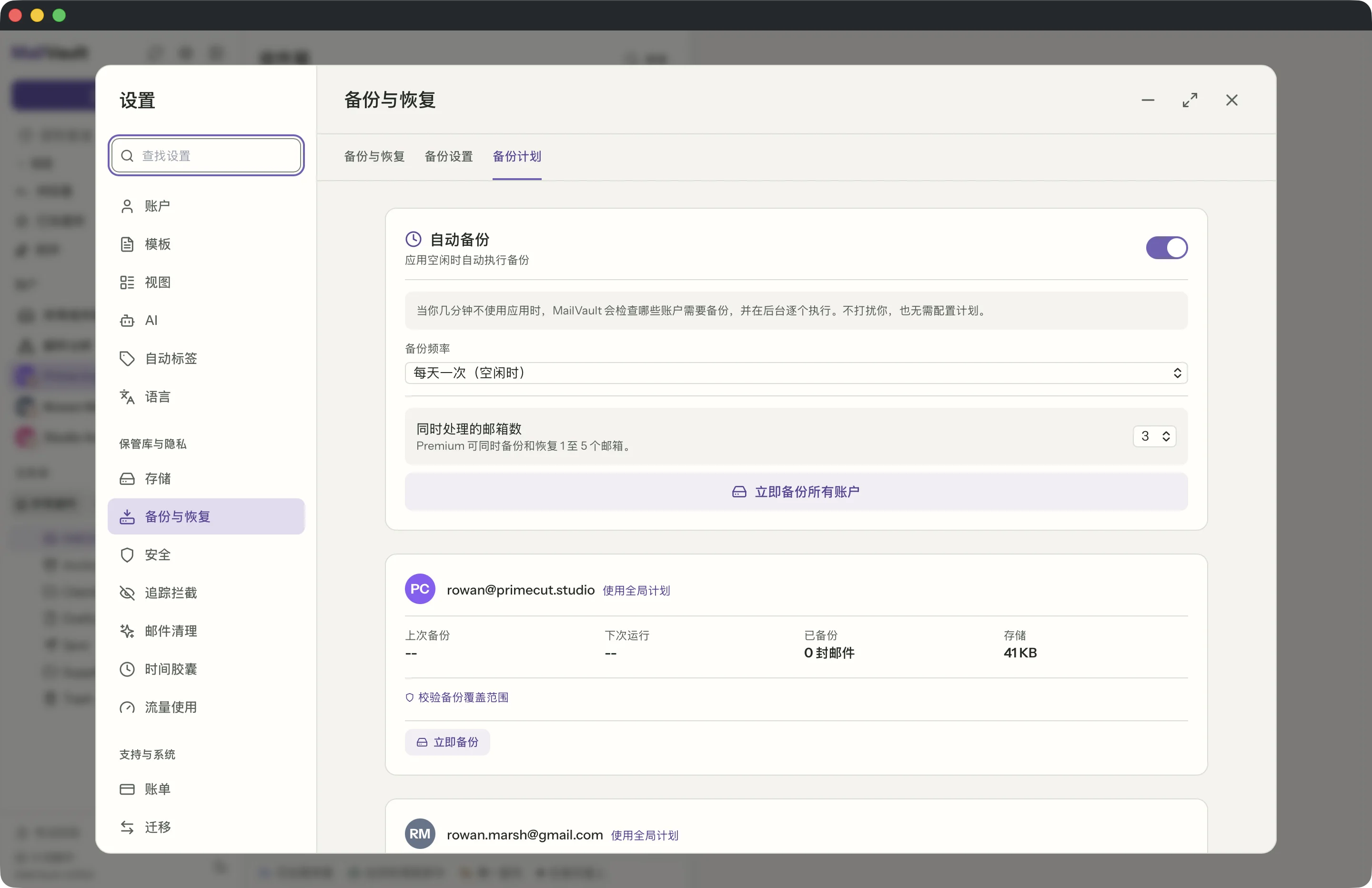1372x888 pixels.
Task: Expand the settings dialog to full size
Action: pos(1190,100)
